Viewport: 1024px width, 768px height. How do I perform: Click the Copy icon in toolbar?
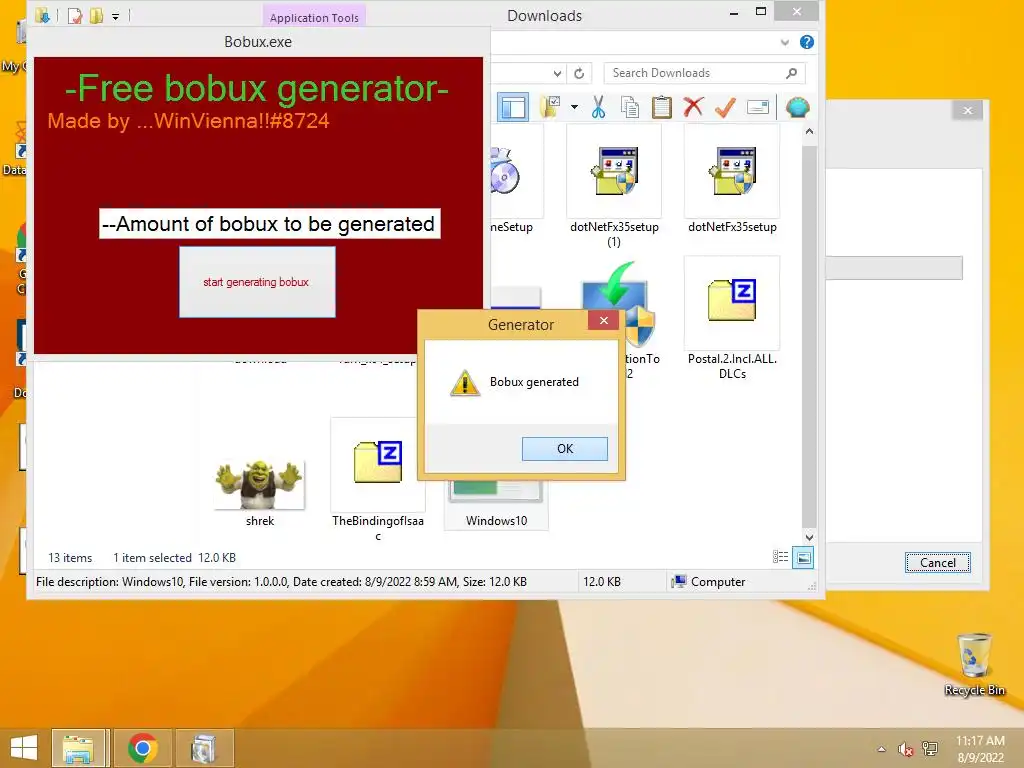[630, 107]
